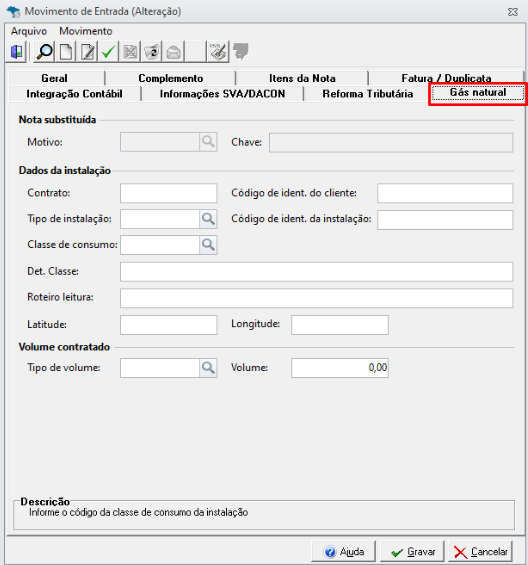Click the open envelope toolbar icon
The image size is (528, 565).
point(173,52)
